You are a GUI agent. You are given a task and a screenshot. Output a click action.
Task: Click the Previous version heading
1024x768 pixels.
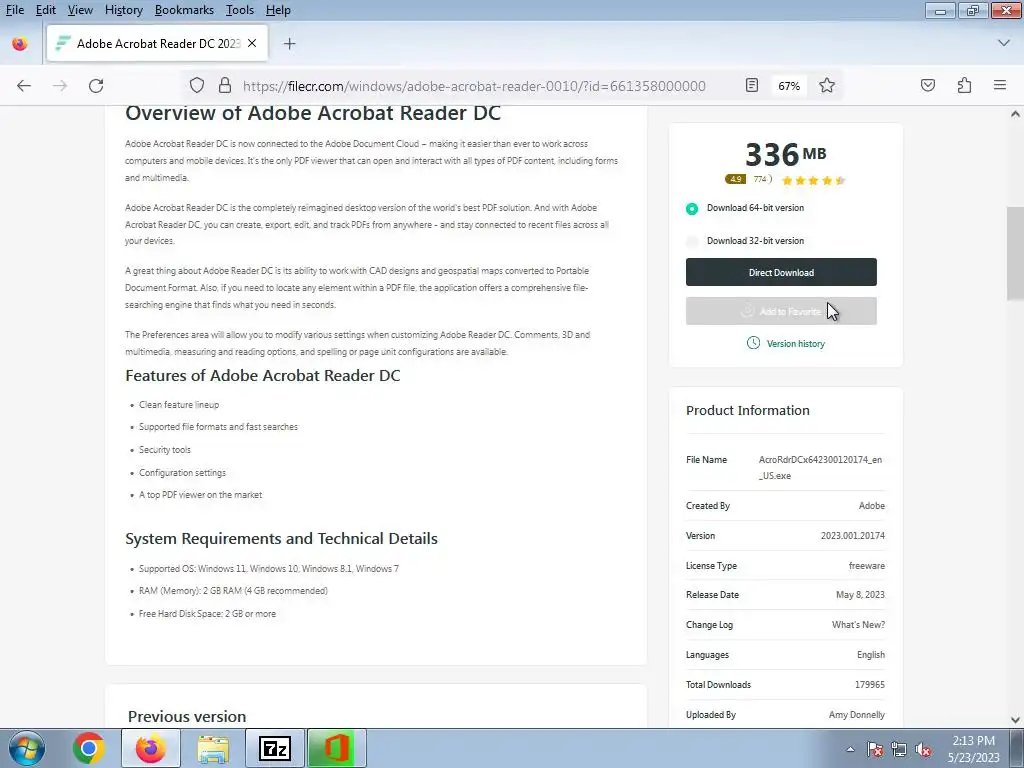(x=187, y=716)
